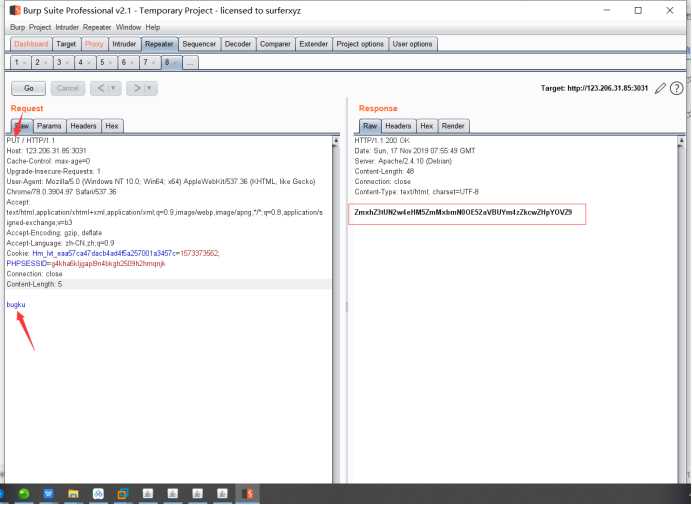Click the Target URL label text
Image resolution: width=692 pixels, height=505 pixels.
tap(594, 88)
